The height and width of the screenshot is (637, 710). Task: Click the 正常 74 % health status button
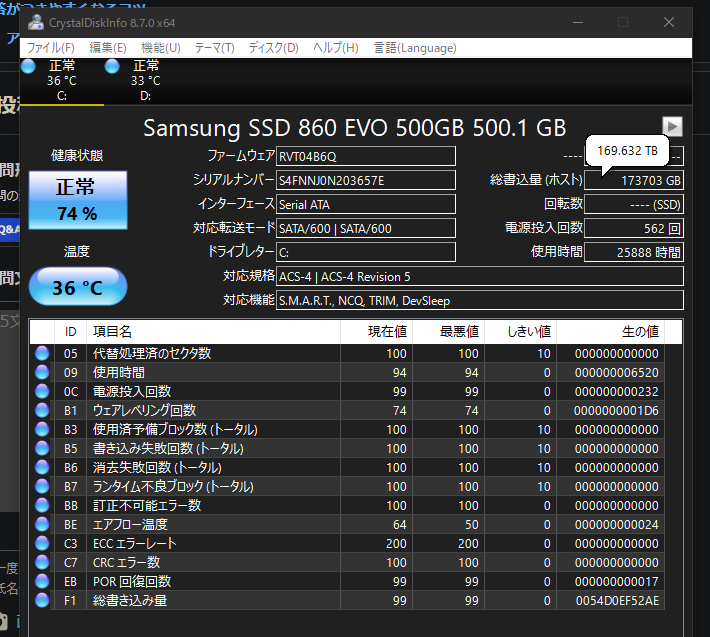78,200
